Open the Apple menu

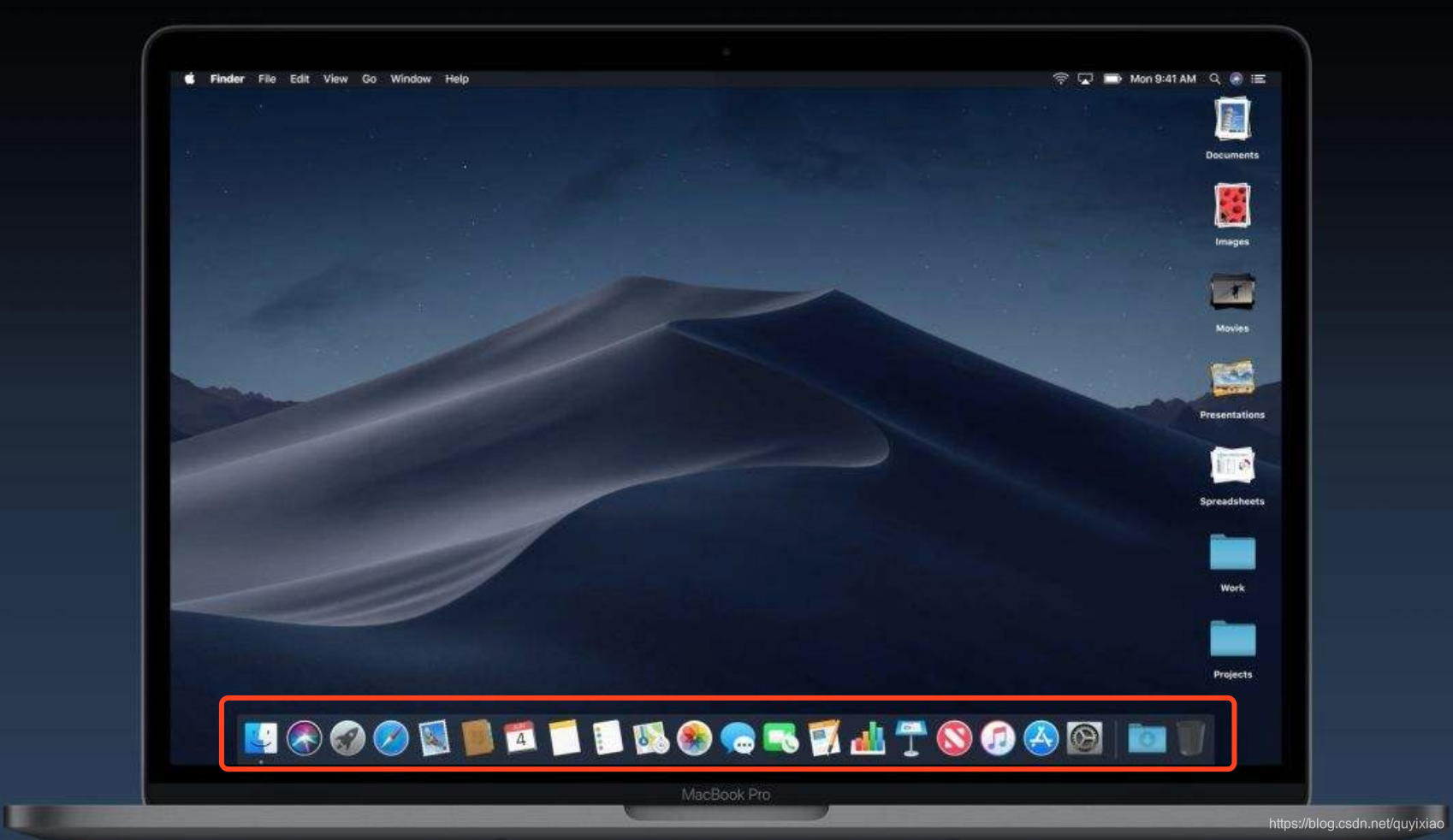tap(189, 79)
